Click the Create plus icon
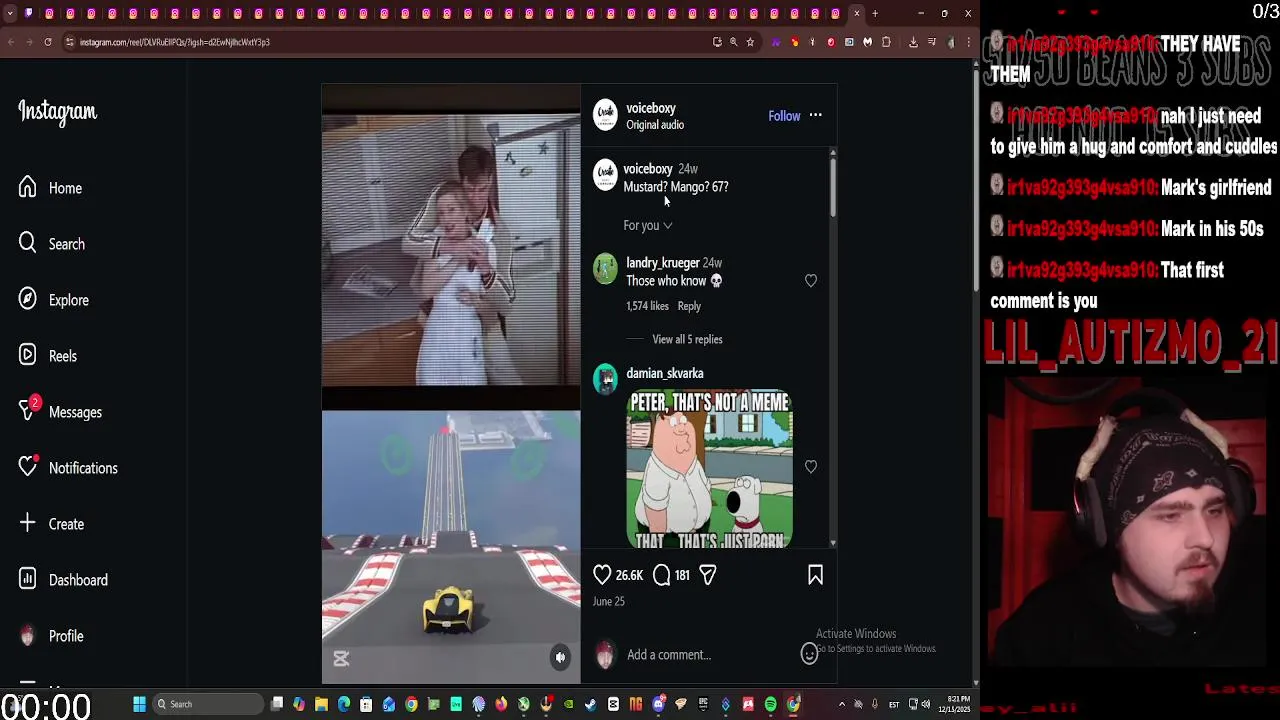 [27, 524]
